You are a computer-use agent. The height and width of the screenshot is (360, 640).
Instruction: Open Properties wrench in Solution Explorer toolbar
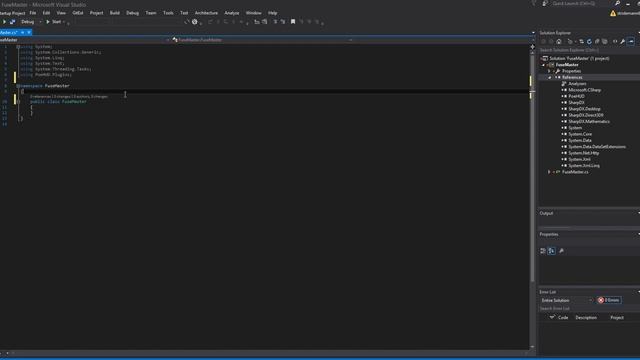(x=622, y=41)
